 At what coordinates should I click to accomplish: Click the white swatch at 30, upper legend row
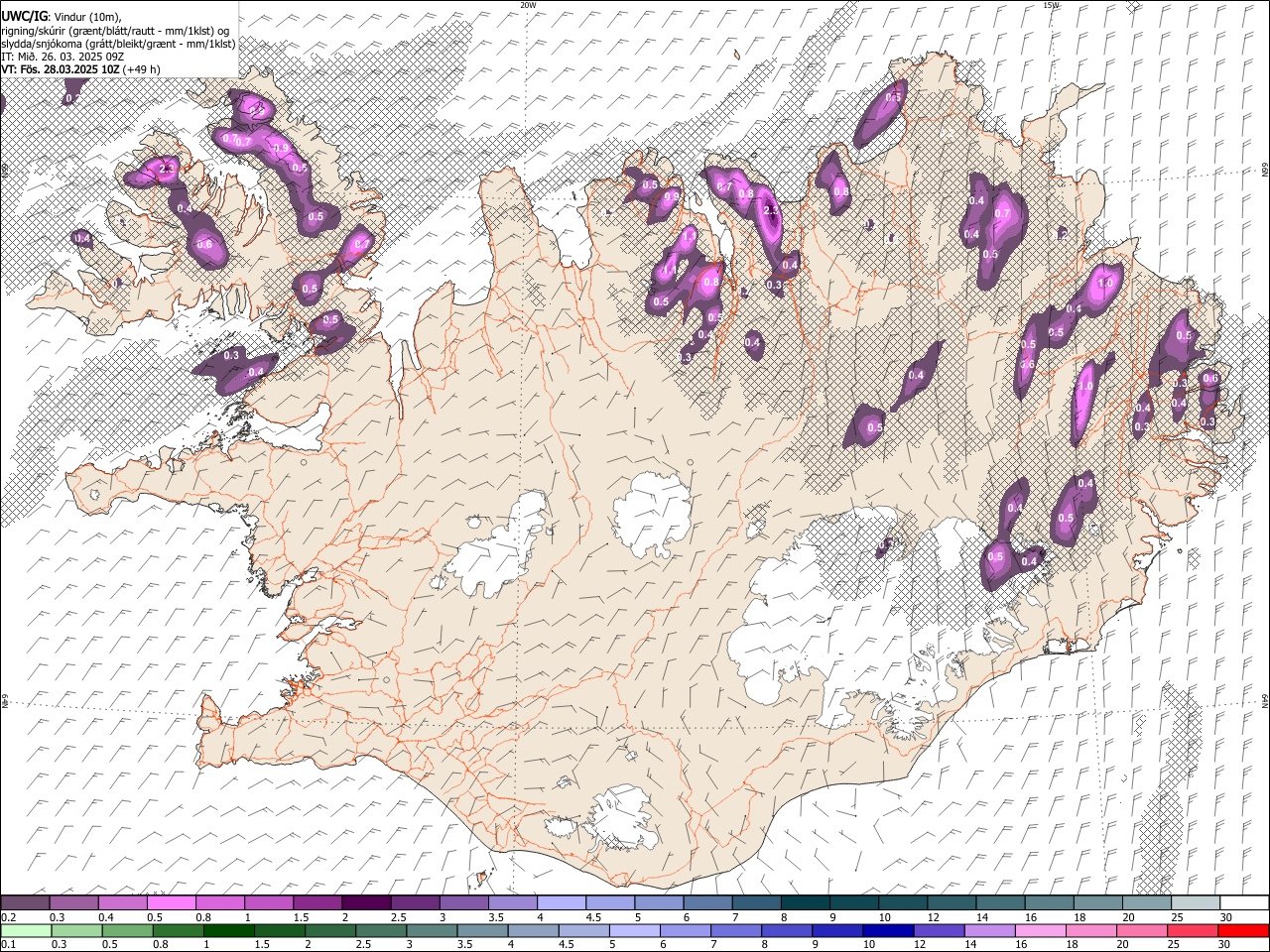pos(1243,903)
